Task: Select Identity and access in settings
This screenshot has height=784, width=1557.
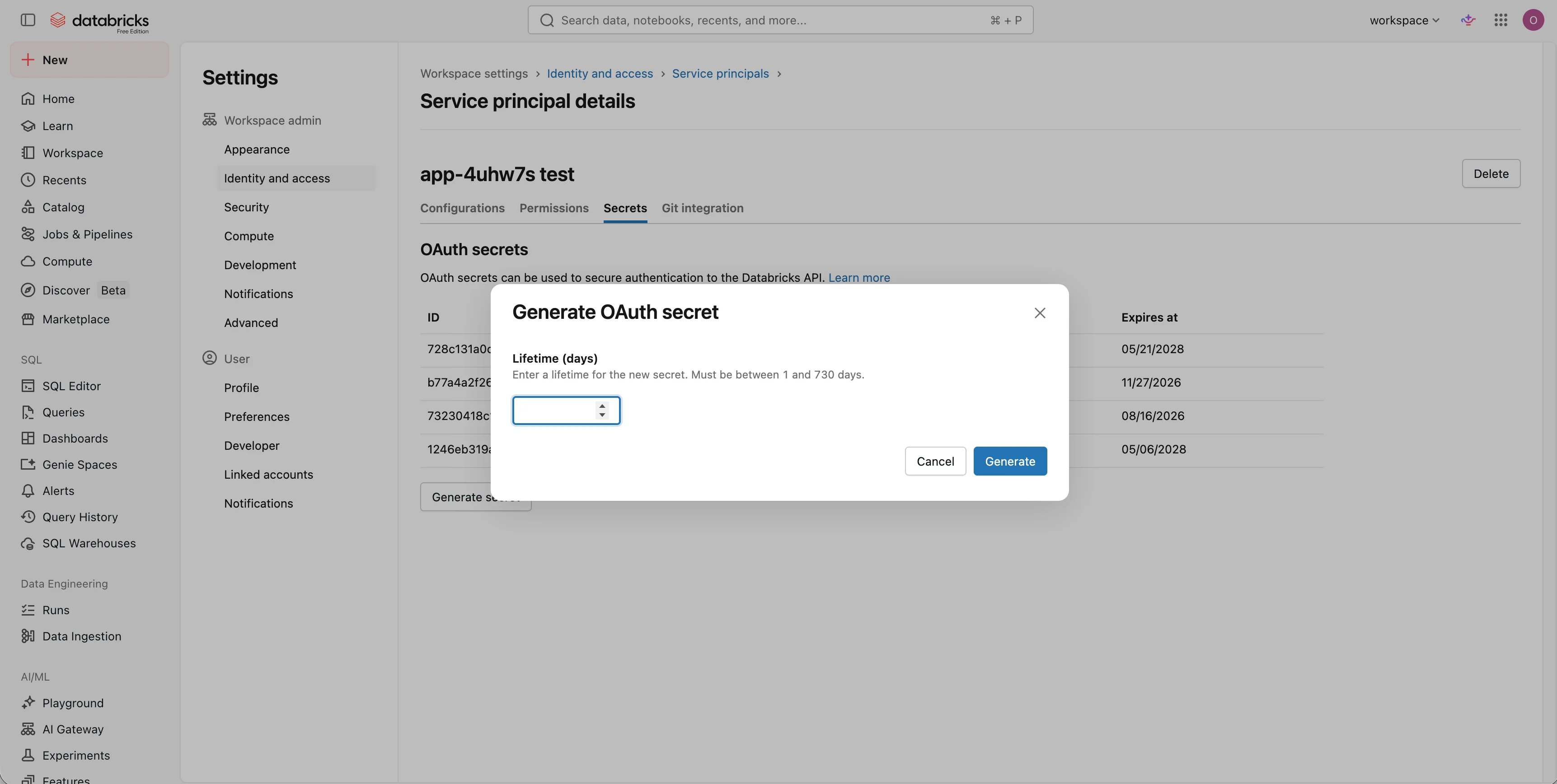Action: tap(296, 178)
